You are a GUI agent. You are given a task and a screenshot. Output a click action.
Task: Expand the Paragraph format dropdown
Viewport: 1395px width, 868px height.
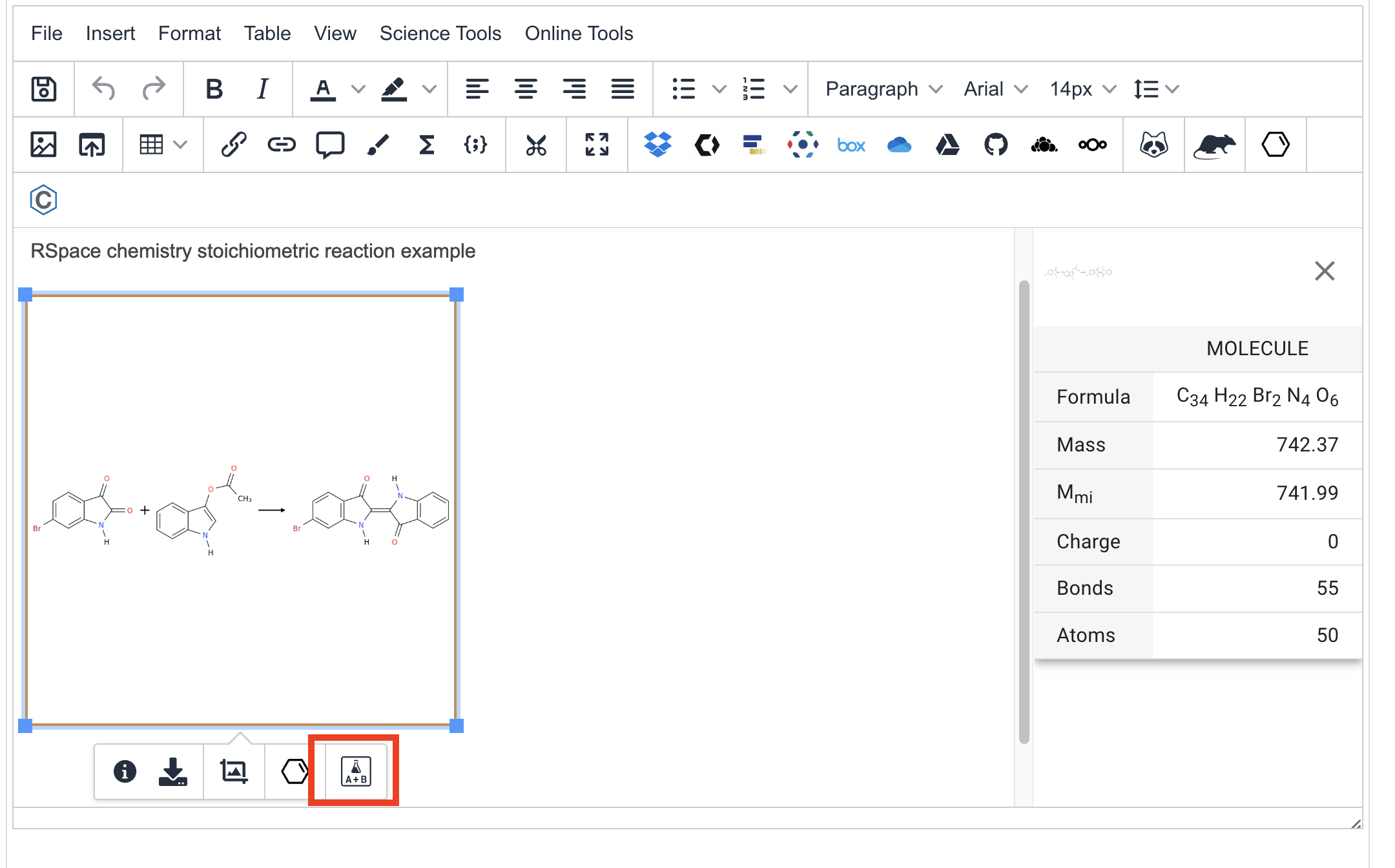(x=883, y=89)
